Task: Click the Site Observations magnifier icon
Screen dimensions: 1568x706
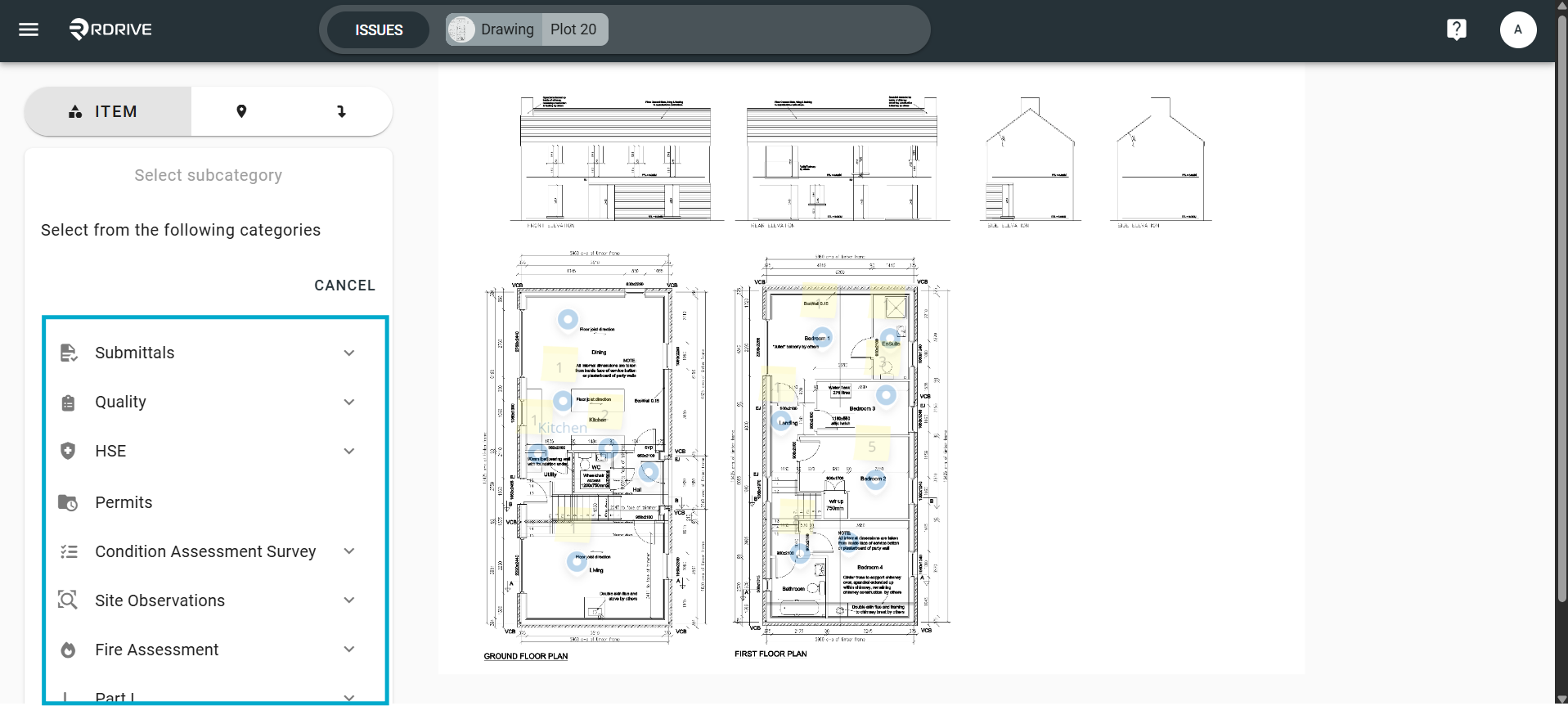Action: pyautogui.click(x=68, y=600)
